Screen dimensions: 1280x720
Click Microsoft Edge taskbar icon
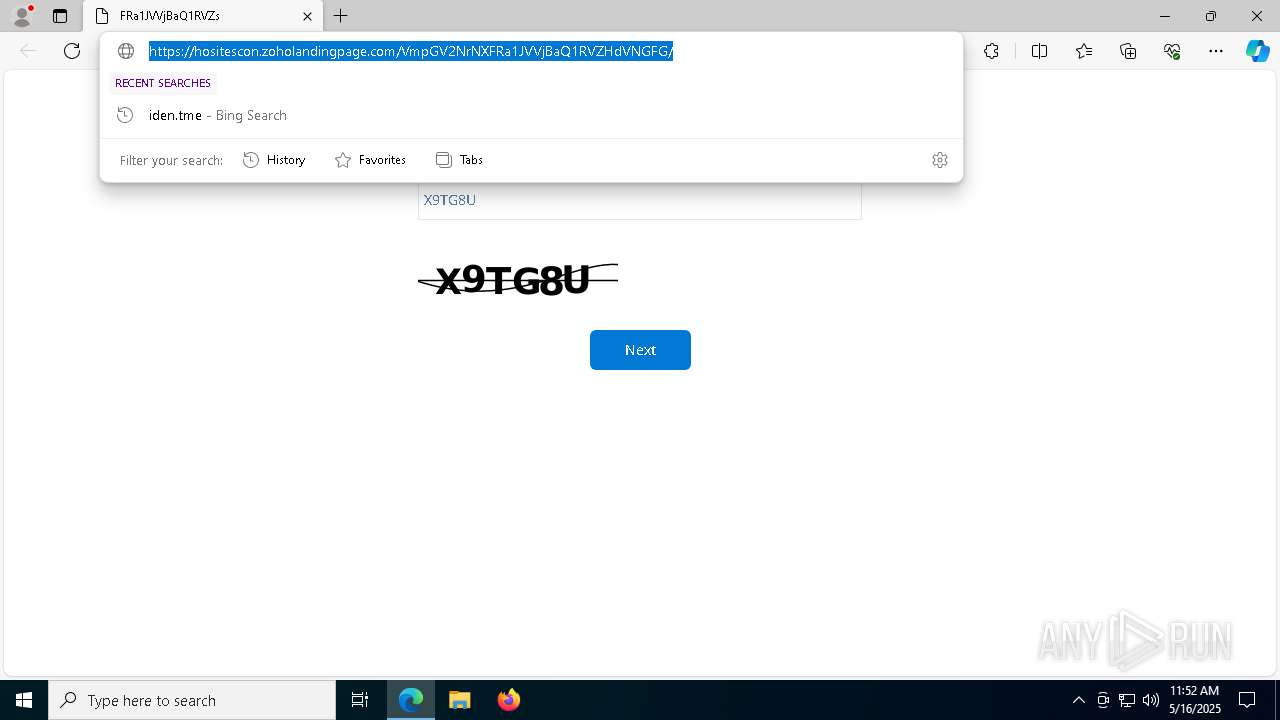click(x=411, y=700)
